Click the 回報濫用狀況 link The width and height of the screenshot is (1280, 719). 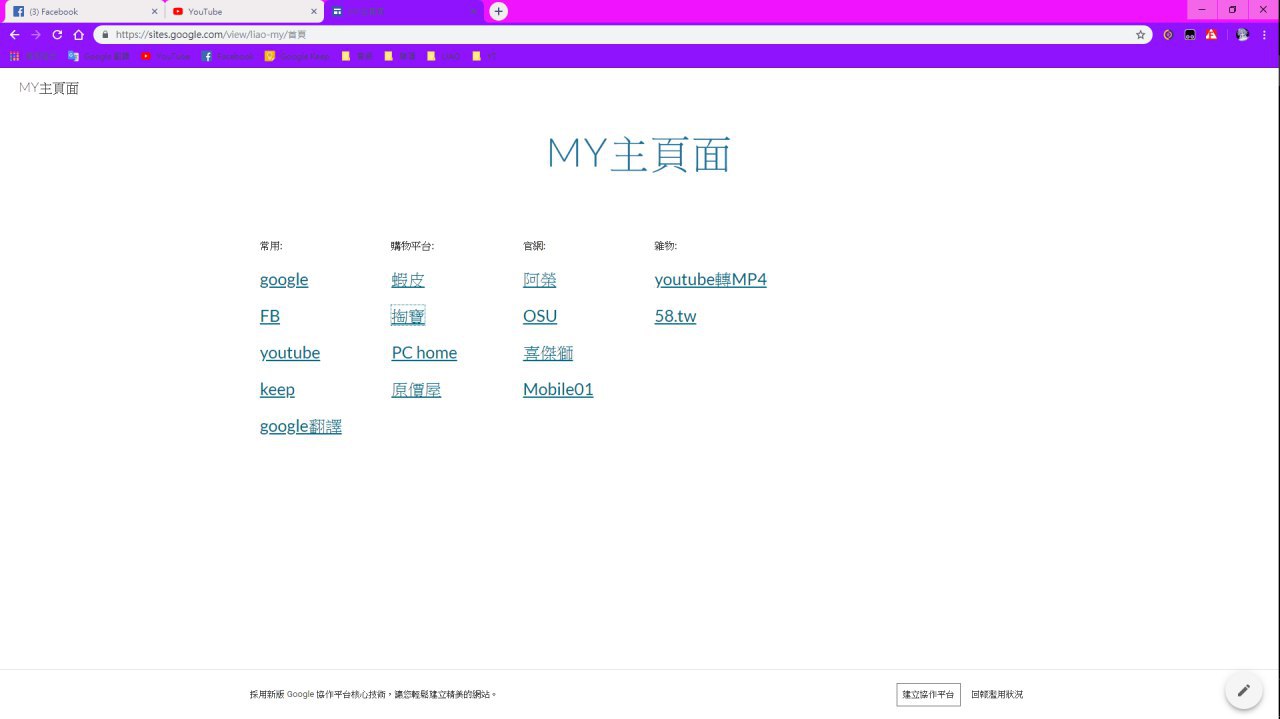[x=997, y=694]
